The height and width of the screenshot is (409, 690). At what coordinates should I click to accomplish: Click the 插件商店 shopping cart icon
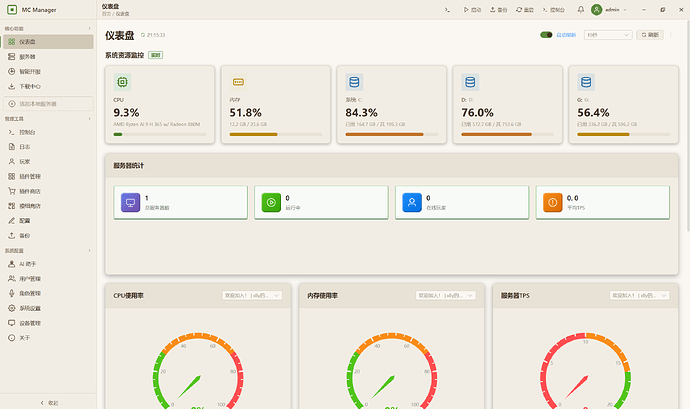point(12,191)
